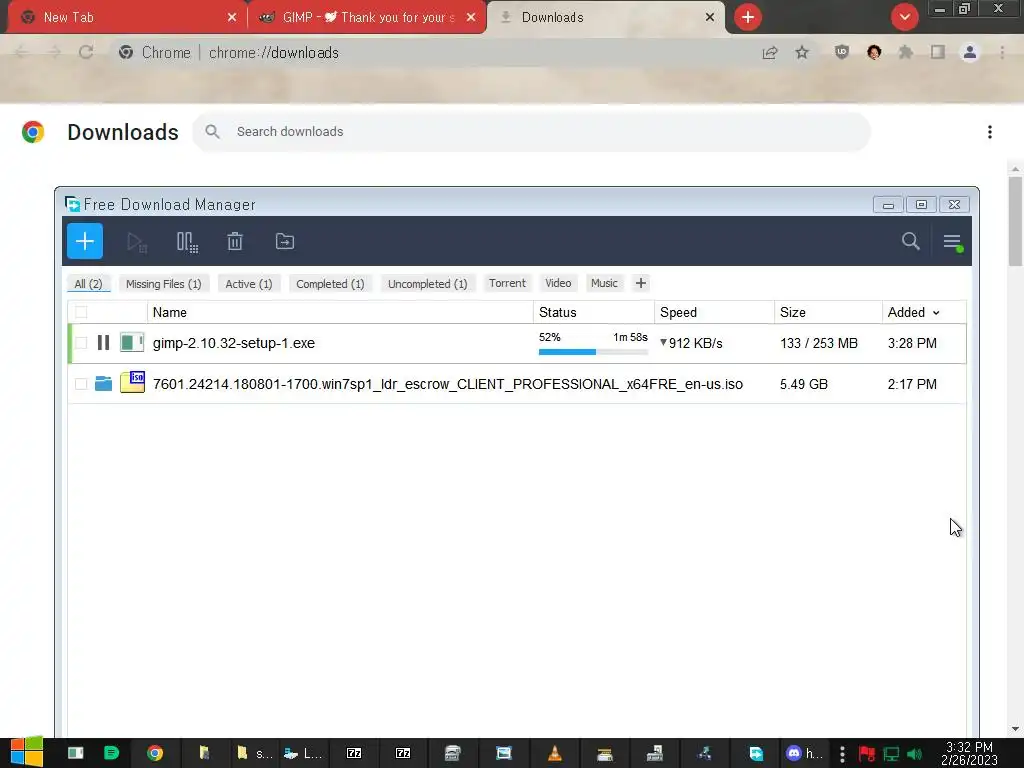Image resolution: width=1024 pixels, height=768 pixels.
Task: Open new tab with red plus button
Action: click(748, 17)
